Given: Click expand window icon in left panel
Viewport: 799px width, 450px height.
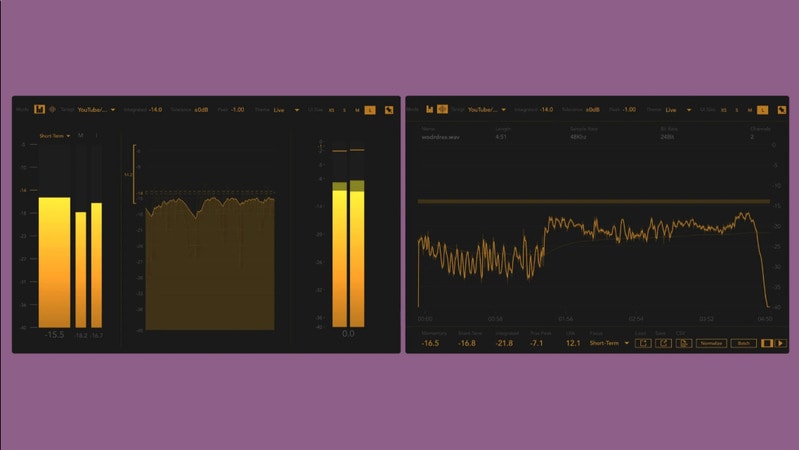Looking at the screenshot, I should (x=389, y=109).
